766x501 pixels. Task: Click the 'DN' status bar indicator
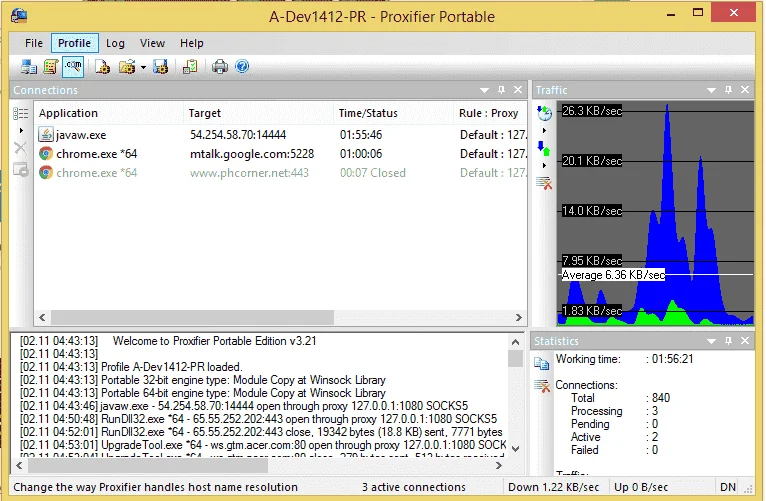tap(728, 487)
